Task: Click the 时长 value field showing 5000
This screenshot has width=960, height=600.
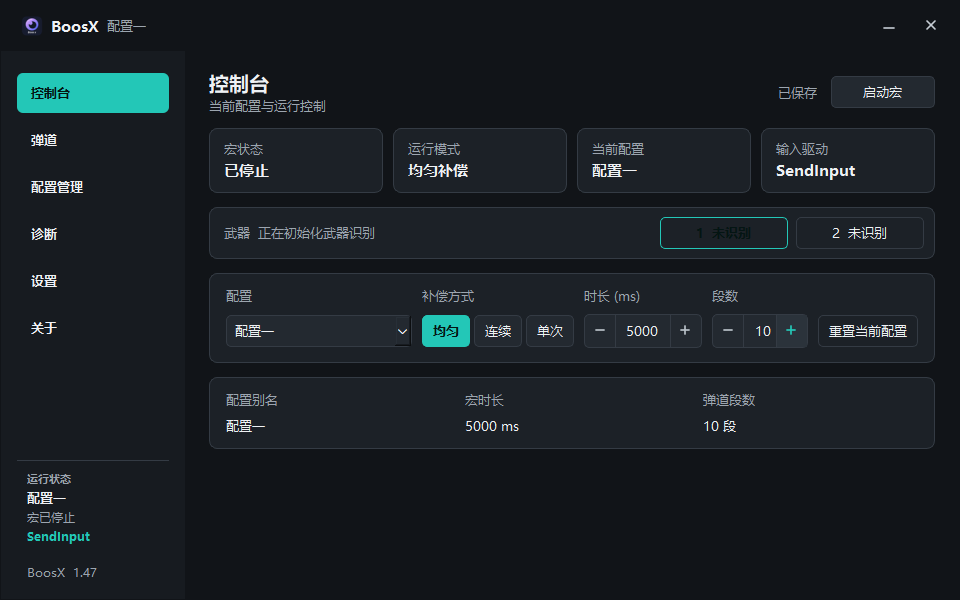Action: pos(642,331)
